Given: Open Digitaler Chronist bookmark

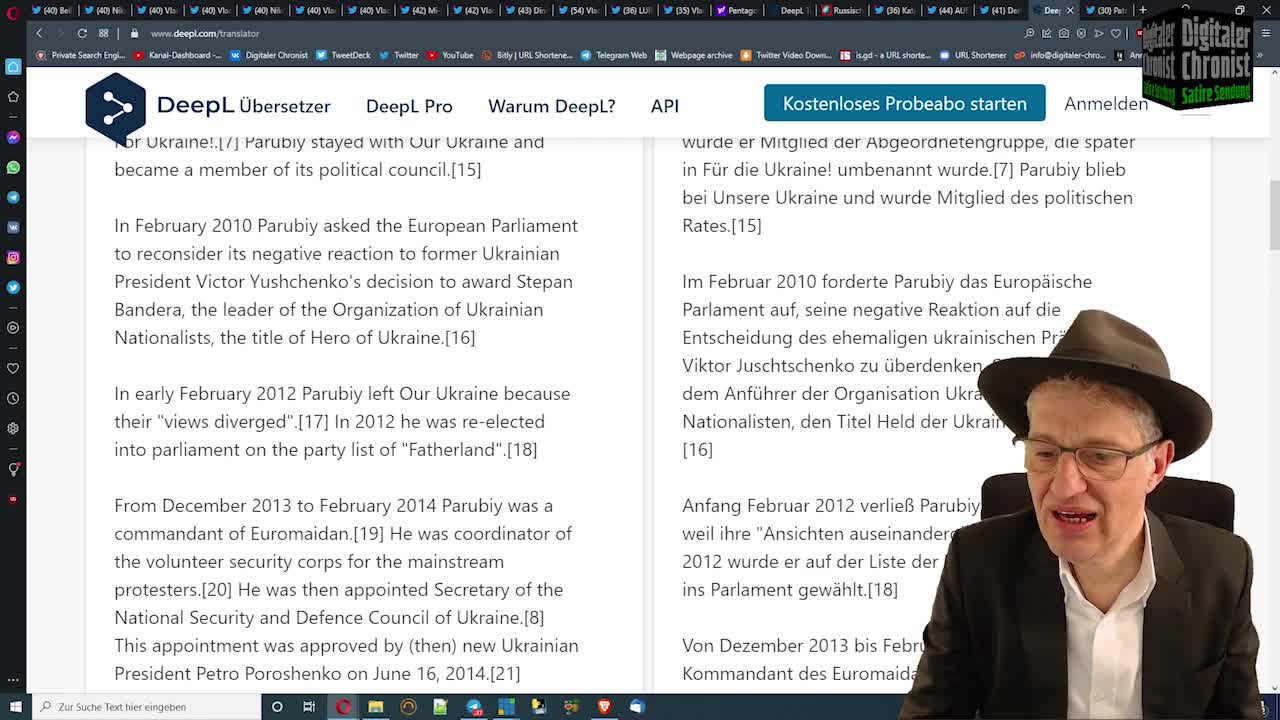Looking at the screenshot, I should [x=270, y=55].
